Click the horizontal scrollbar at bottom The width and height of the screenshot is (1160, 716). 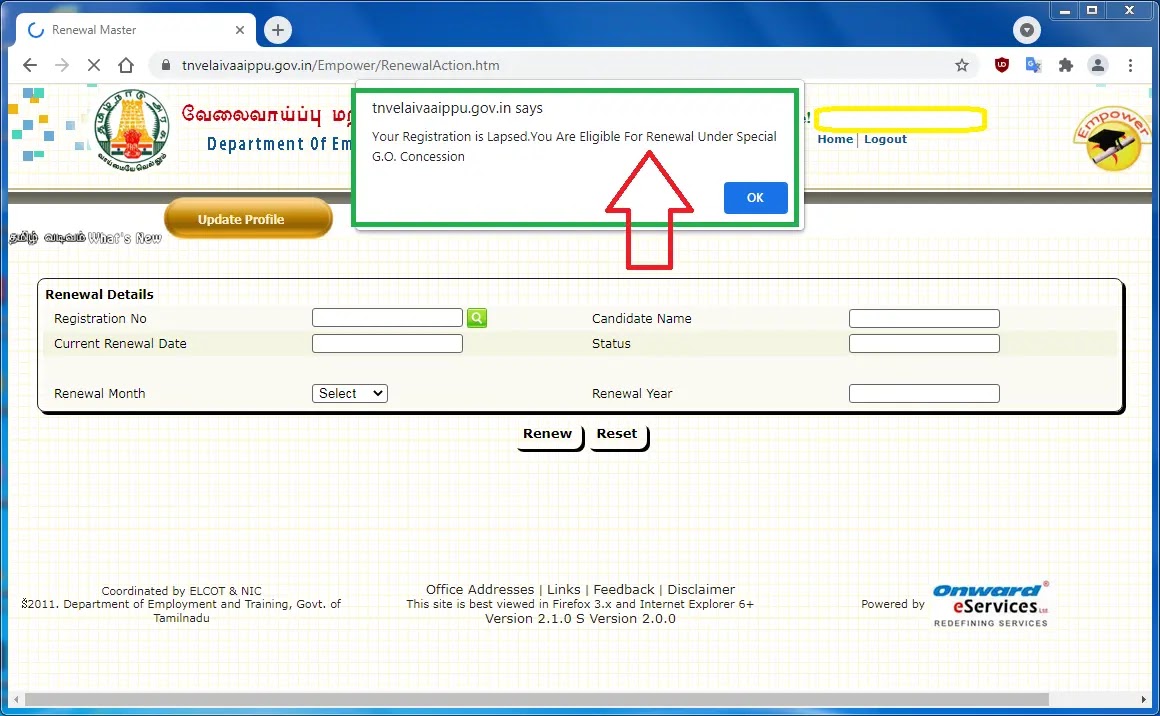coord(536,699)
